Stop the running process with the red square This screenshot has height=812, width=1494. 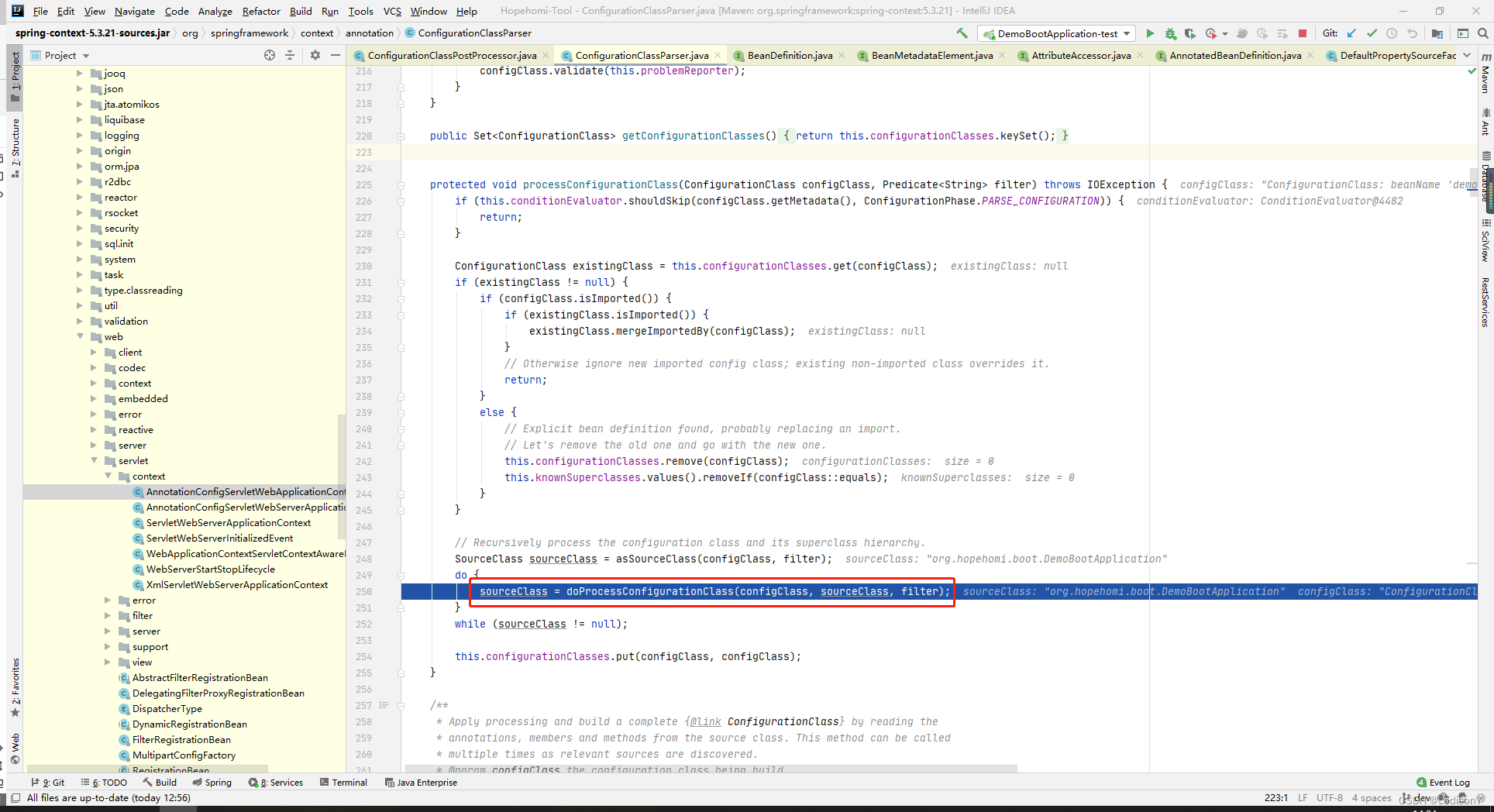pos(1303,33)
